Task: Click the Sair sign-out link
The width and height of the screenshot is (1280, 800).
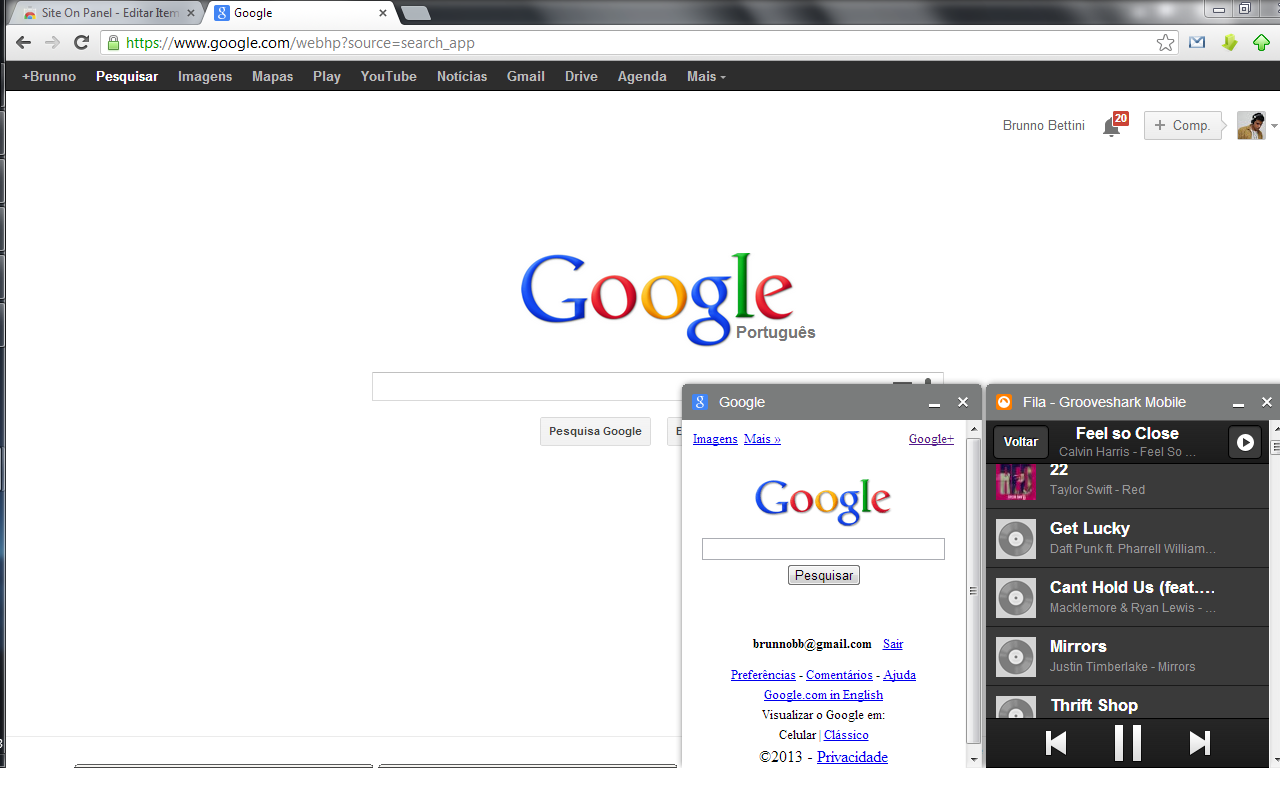Action: (893, 644)
